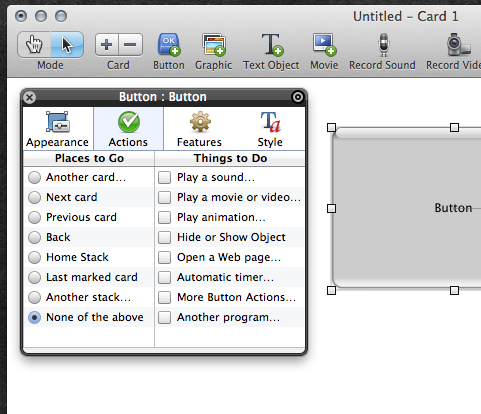Enable 'Open a Web page…' checkbox

164,257
